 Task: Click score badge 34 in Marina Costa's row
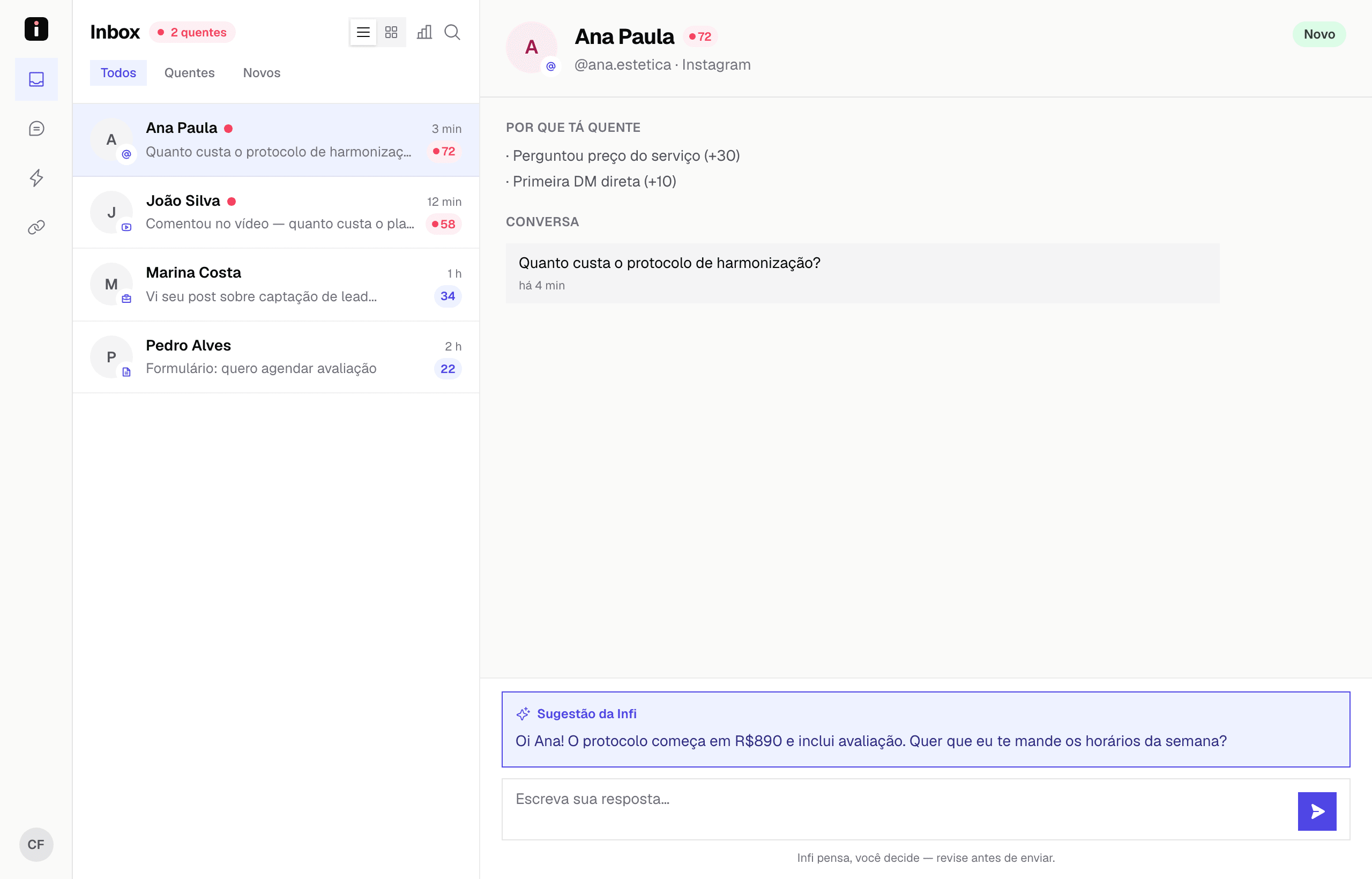tap(448, 296)
